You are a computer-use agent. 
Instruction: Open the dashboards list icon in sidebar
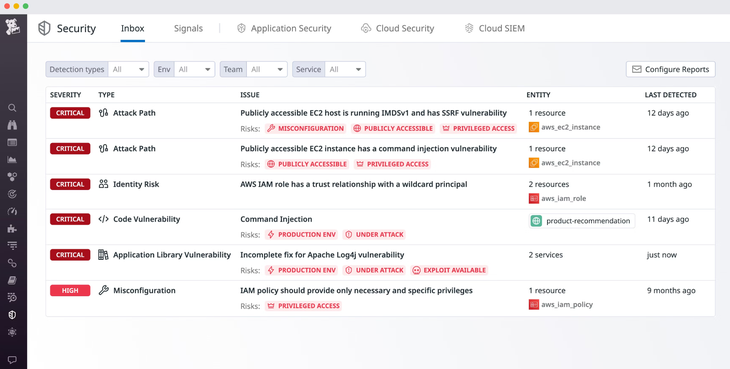click(x=13, y=142)
